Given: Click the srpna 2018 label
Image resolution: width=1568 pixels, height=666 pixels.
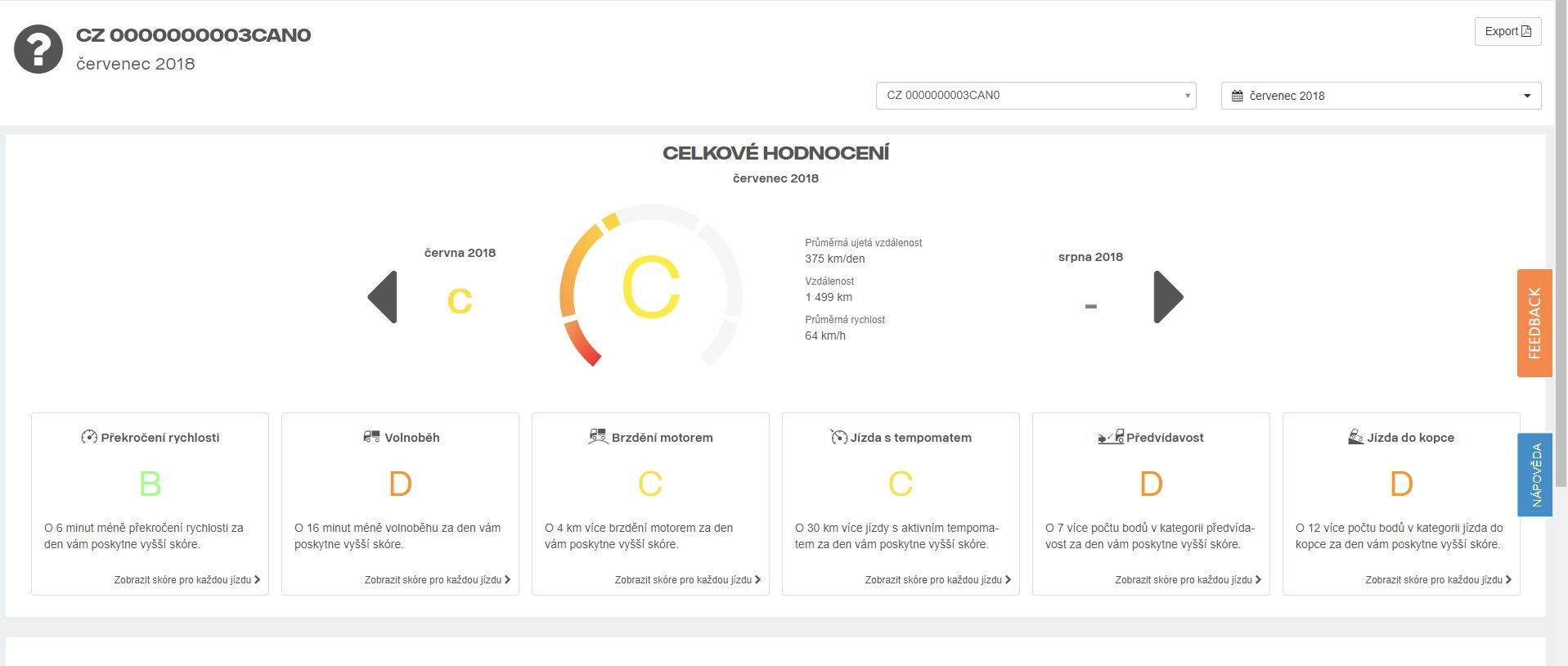Looking at the screenshot, I should 1090,257.
